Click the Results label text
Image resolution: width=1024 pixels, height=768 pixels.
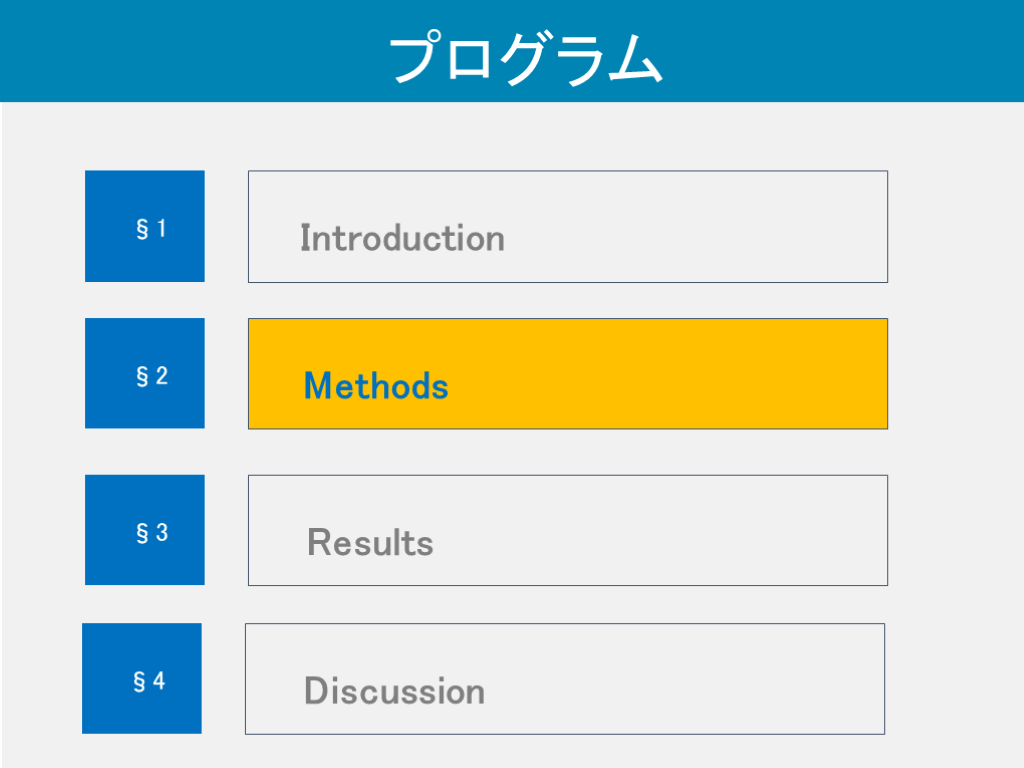point(370,542)
